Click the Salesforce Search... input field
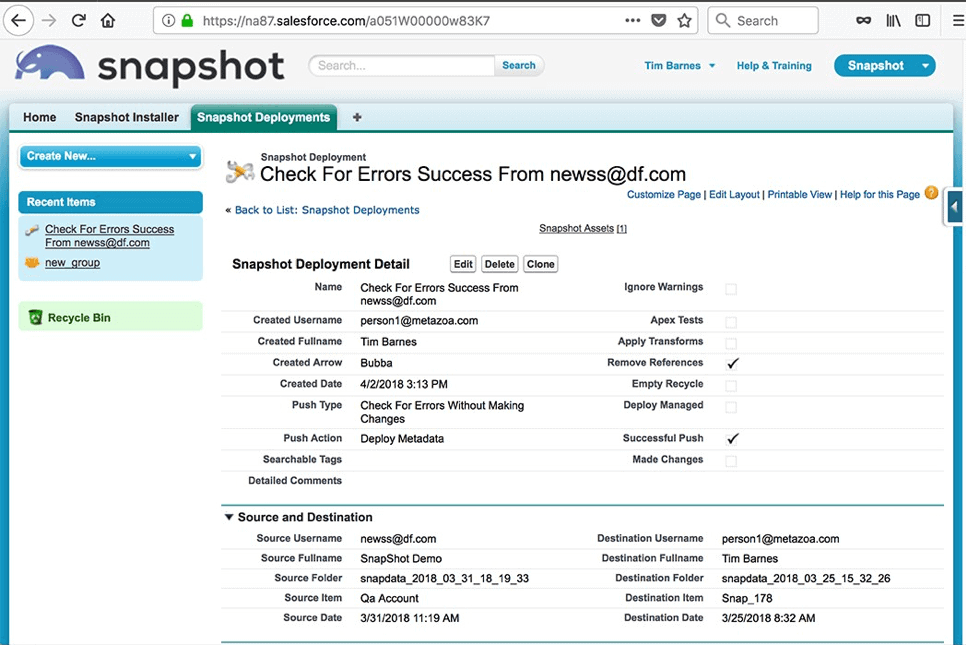The image size is (966, 645). coord(402,65)
